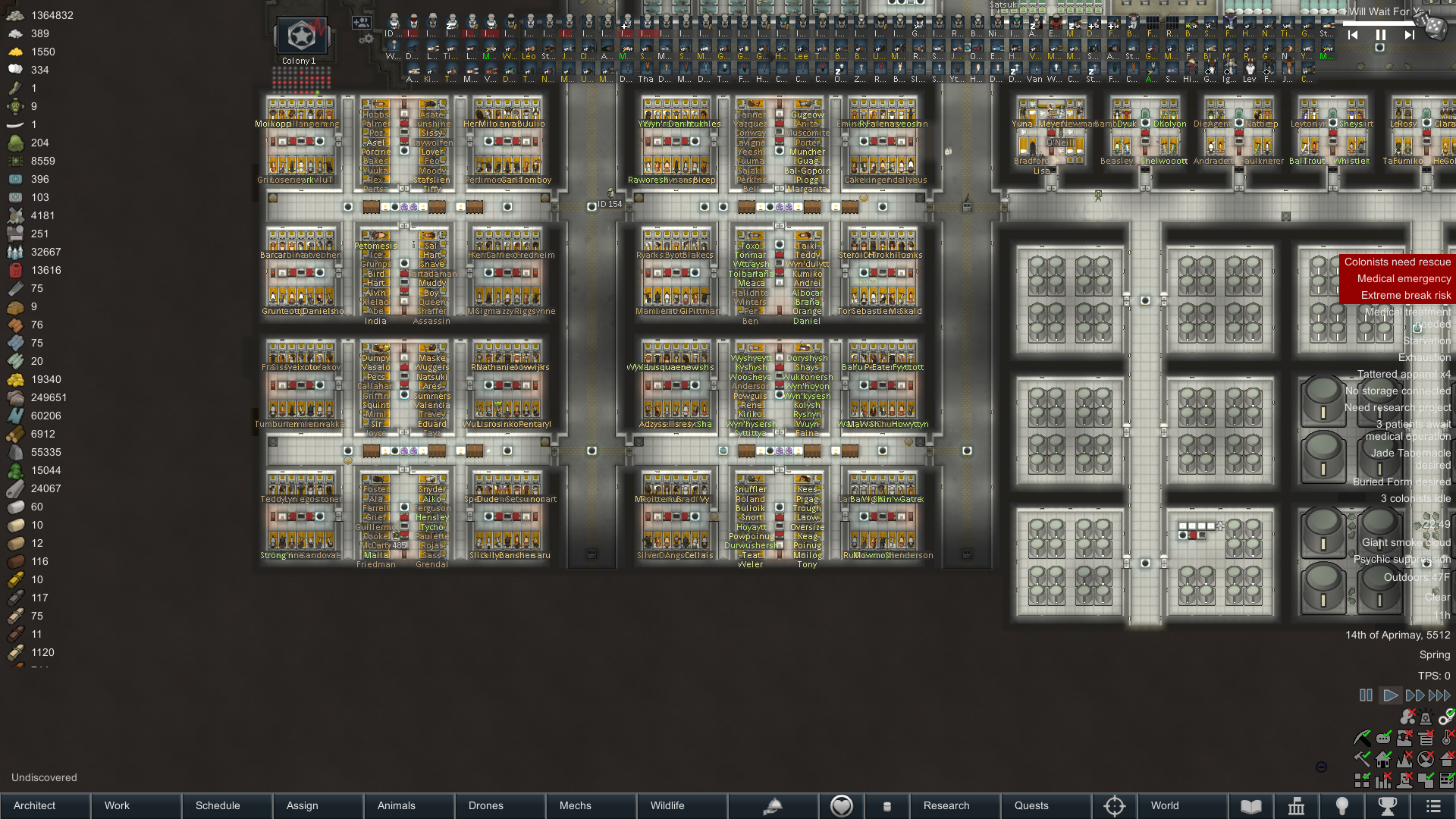1456x819 pixels.
Task: Toggle auto home area house icon
Action: [1383, 758]
